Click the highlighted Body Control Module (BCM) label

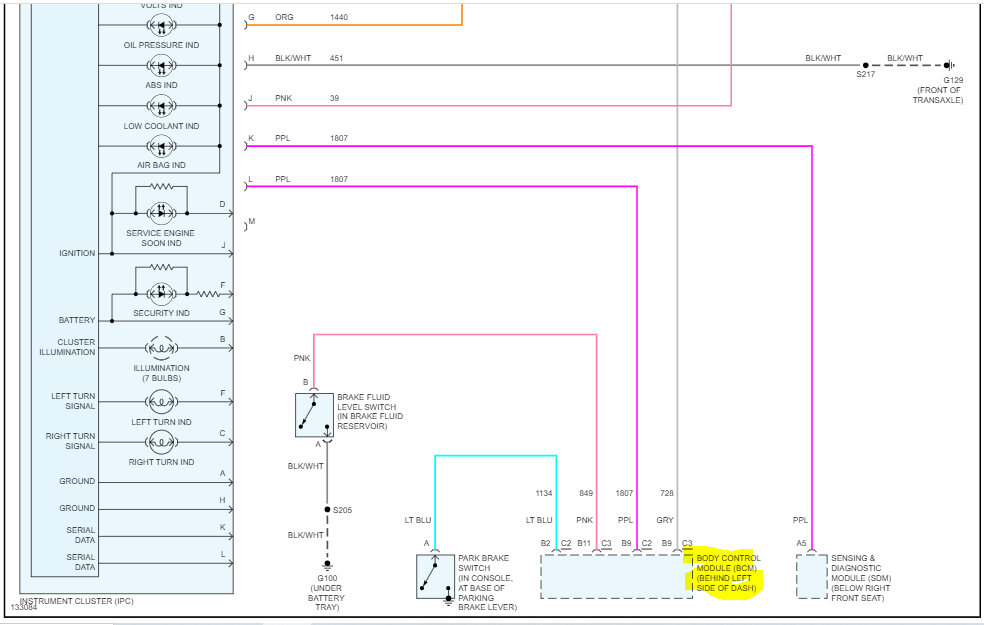pos(728,573)
